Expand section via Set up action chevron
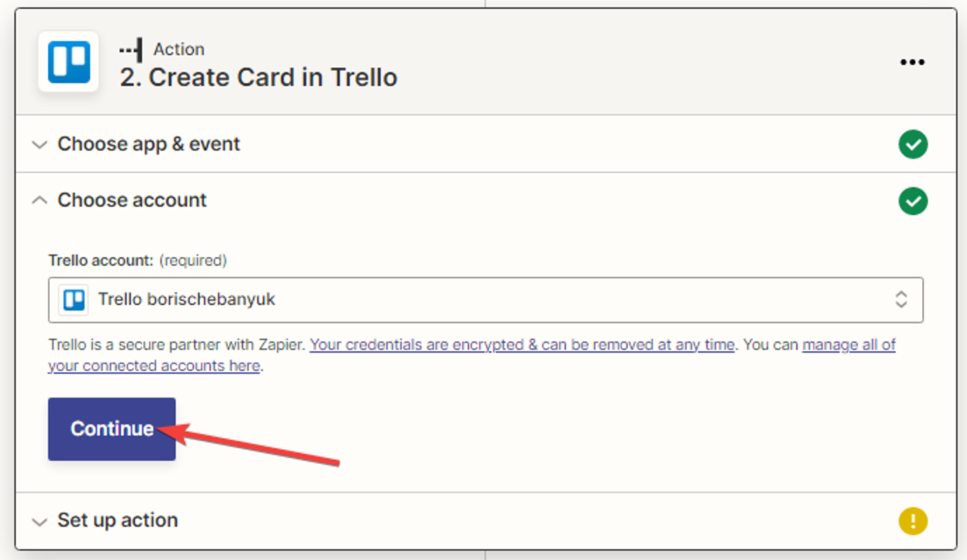 tap(39, 522)
